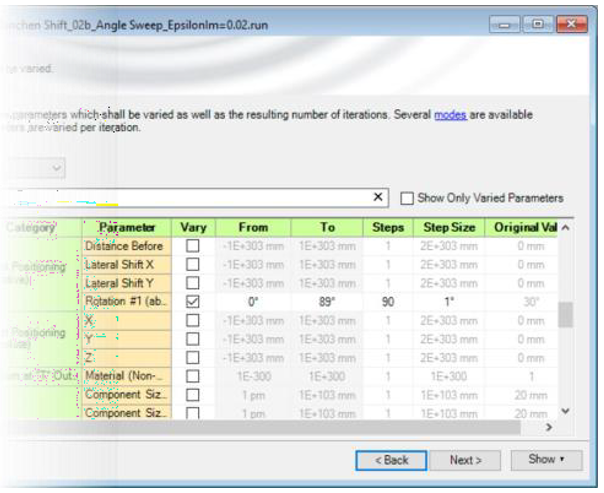This screenshot has height=493, width=604.
Task: Check Vary for Distance Before
Action: tap(193, 246)
